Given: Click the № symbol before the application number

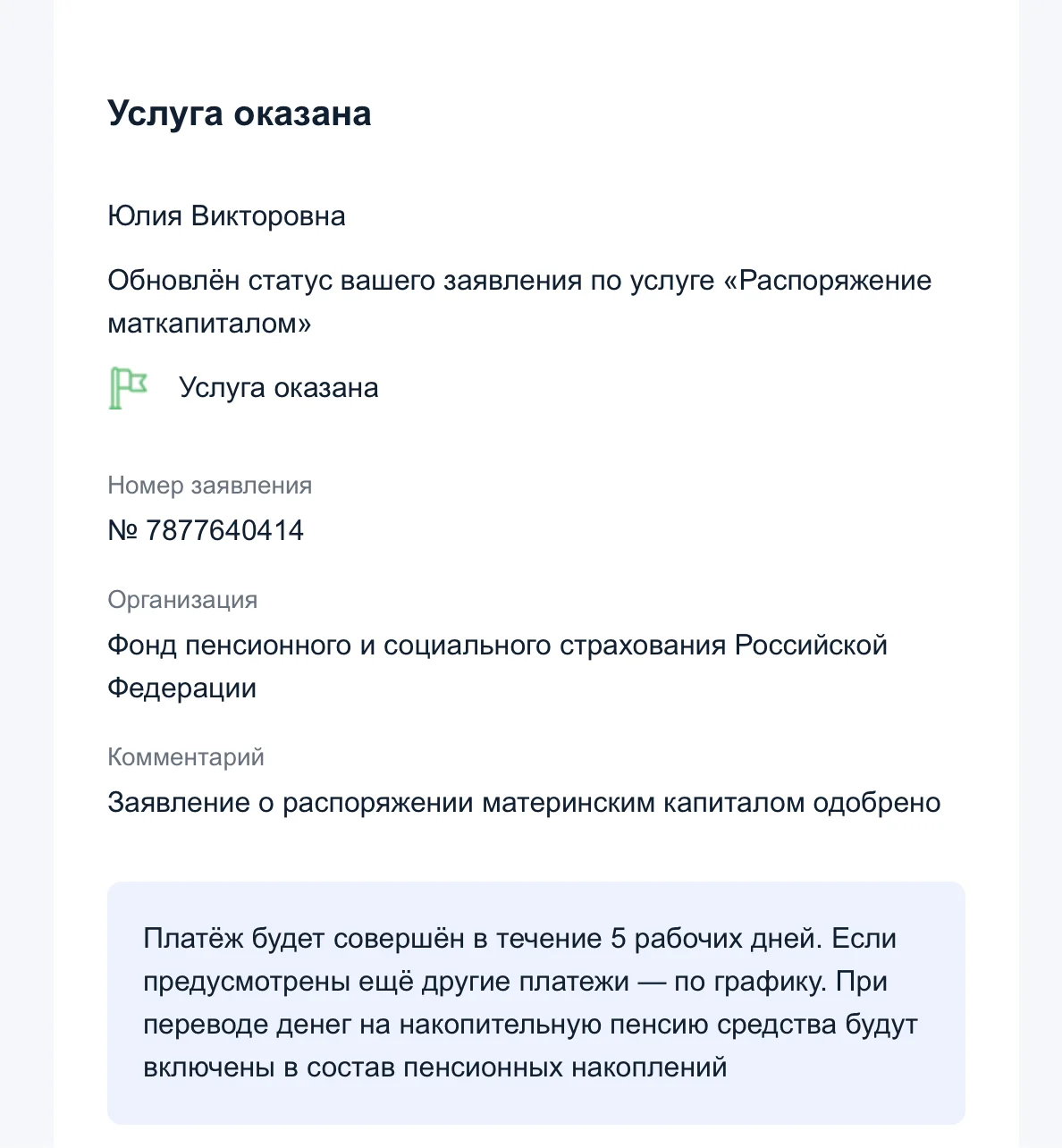Looking at the screenshot, I should coord(122,530).
